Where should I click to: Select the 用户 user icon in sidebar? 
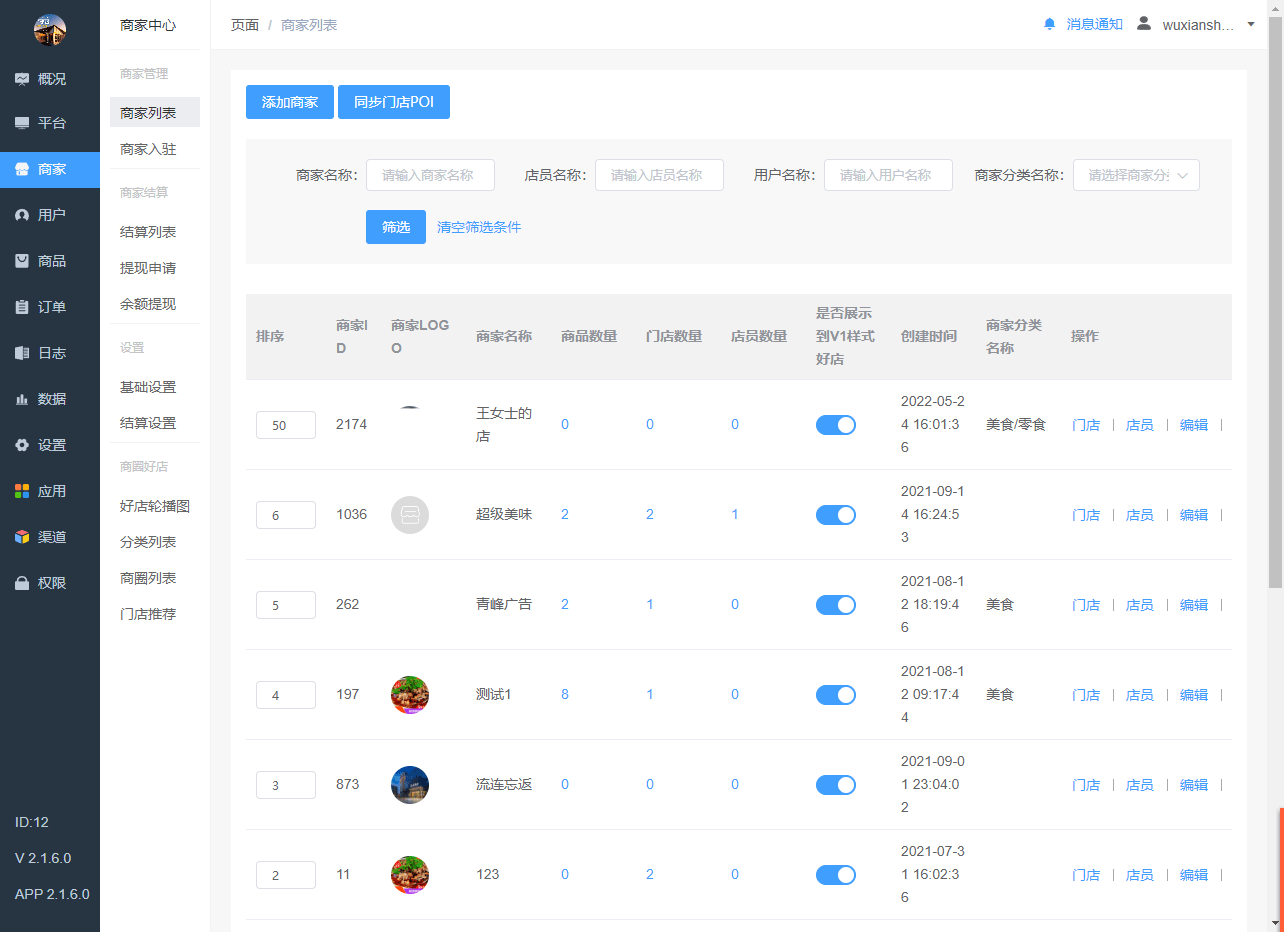point(22,215)
